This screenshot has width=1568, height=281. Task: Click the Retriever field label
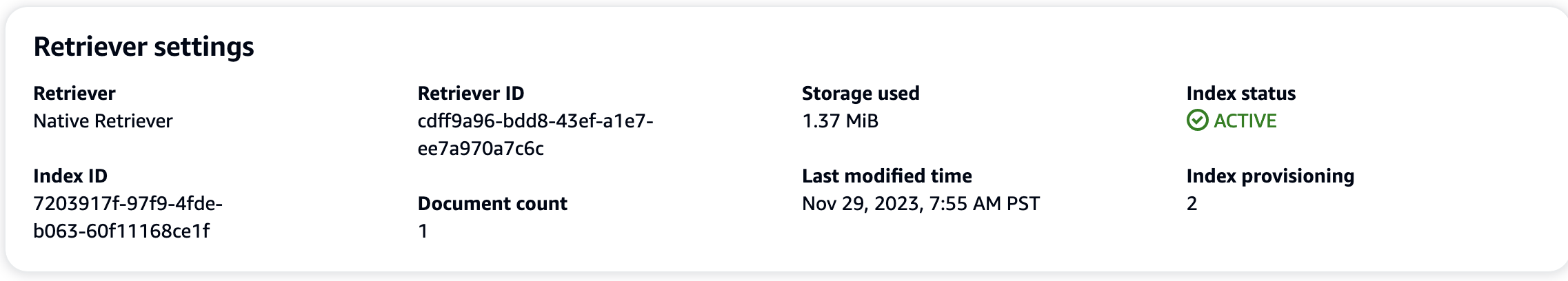(x=74, y=93)
